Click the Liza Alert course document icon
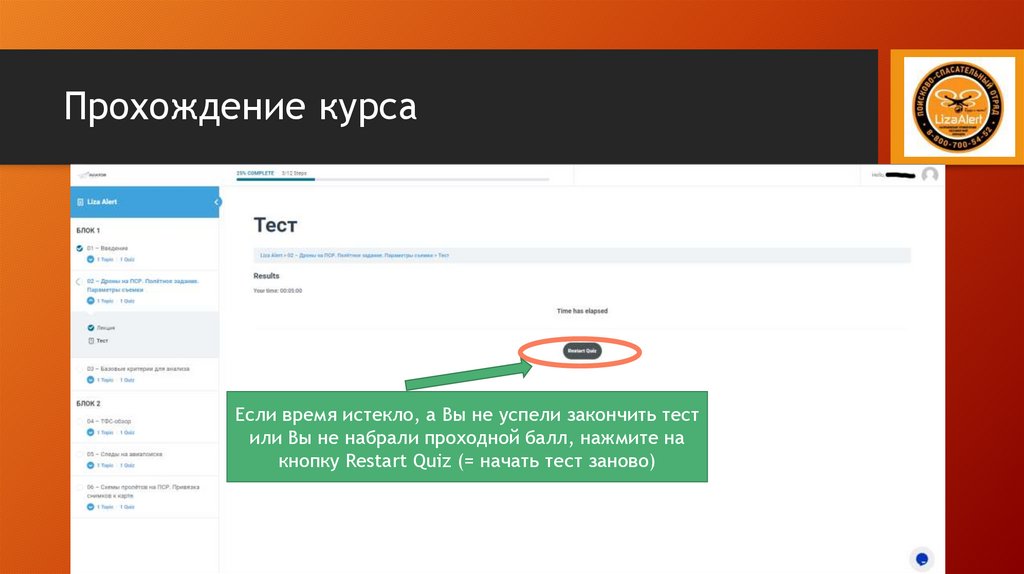The image size is (1024, 574). [x=80, y=202]
